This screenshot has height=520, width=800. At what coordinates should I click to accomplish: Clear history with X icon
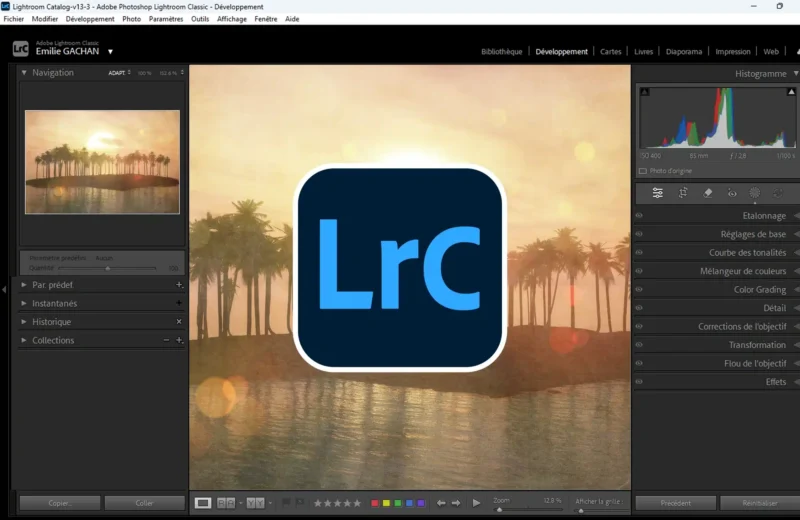(179, 321)
